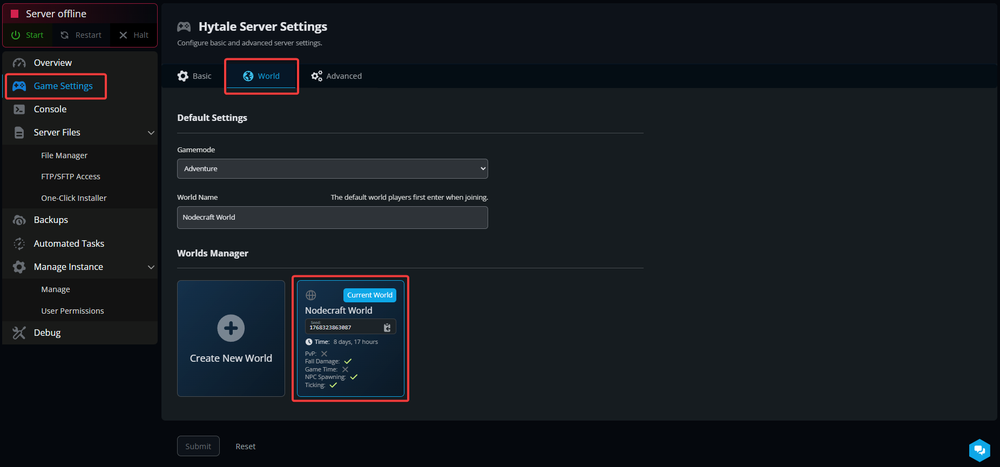Click the Create New World card
The image size is (1000, 467).
tap(231, 339)
